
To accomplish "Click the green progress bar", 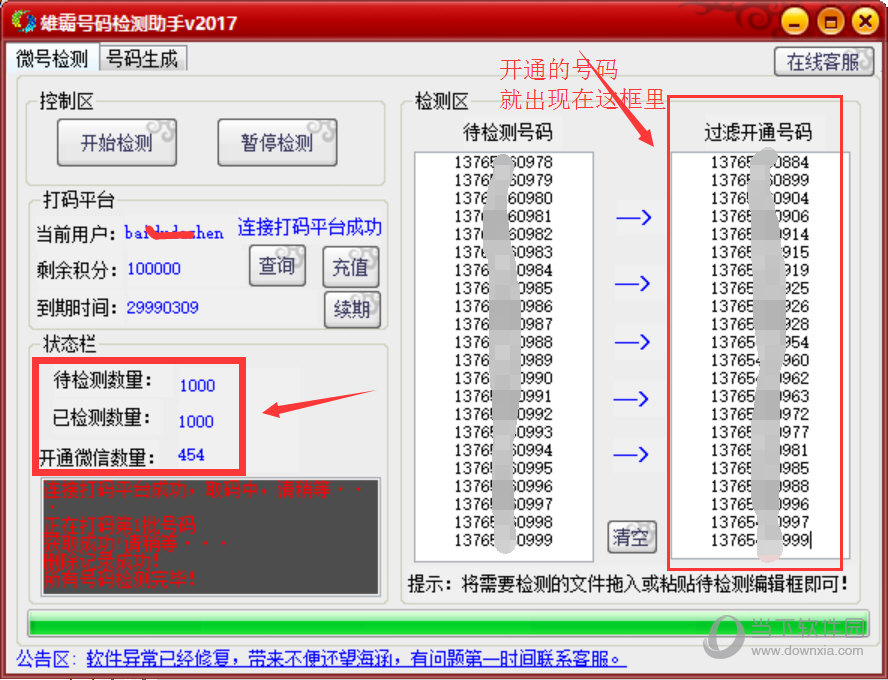I will pos(440,622).
